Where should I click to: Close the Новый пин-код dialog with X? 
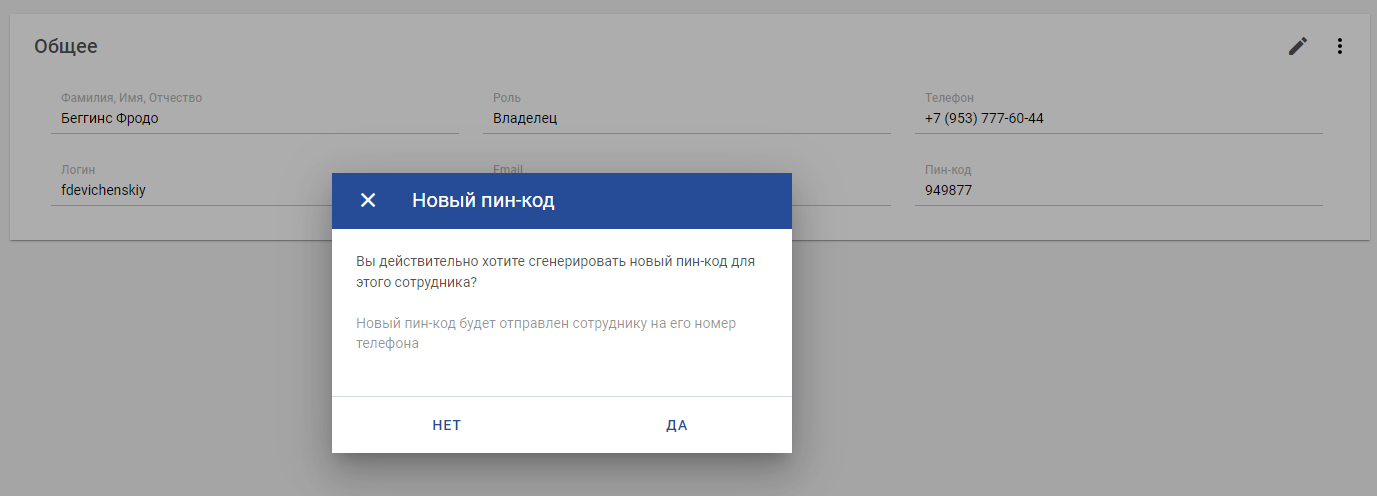[x=368, y=200]
